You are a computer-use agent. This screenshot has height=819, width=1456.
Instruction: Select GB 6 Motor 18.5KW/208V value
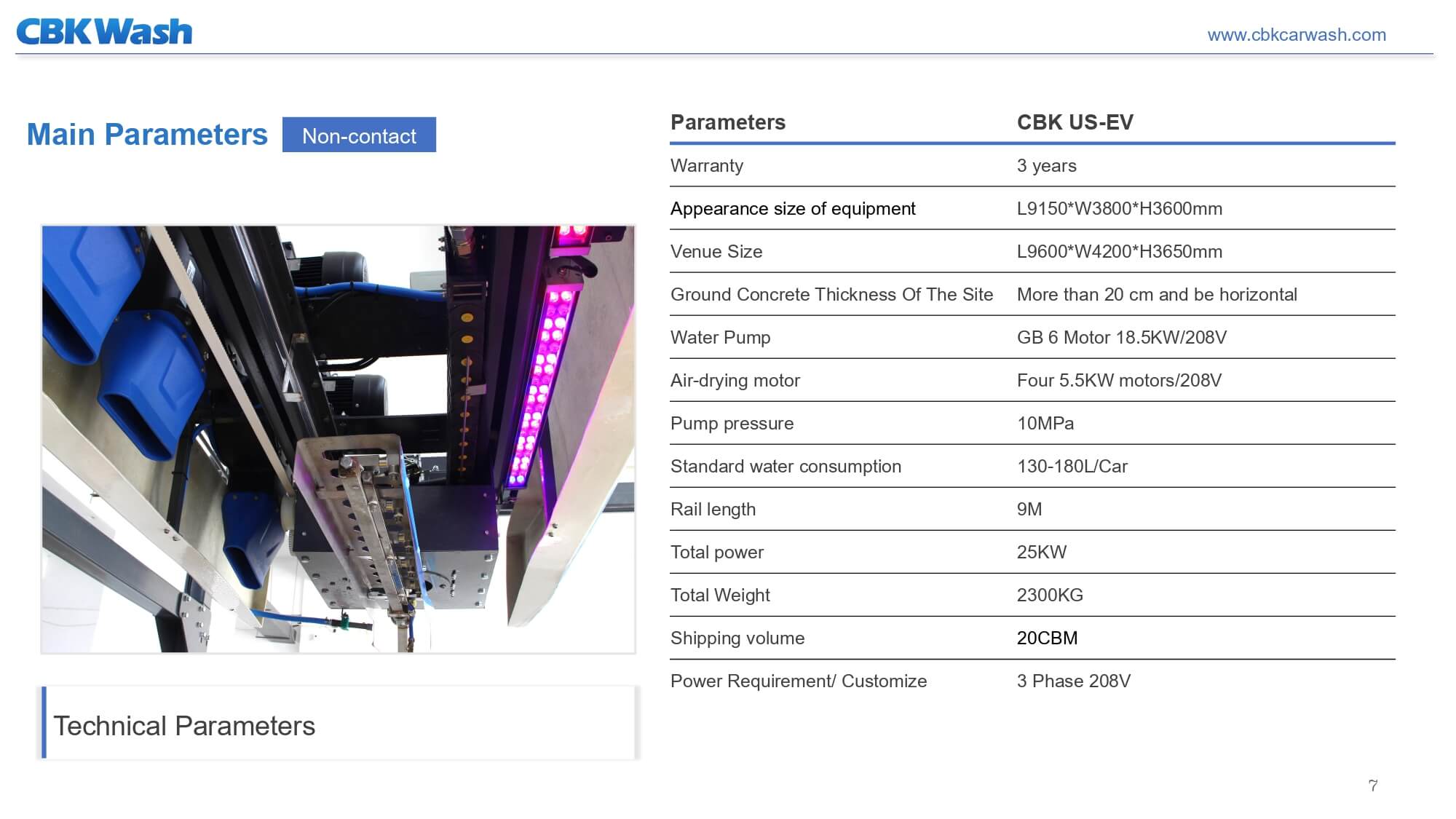click(x=1122, y=338)
